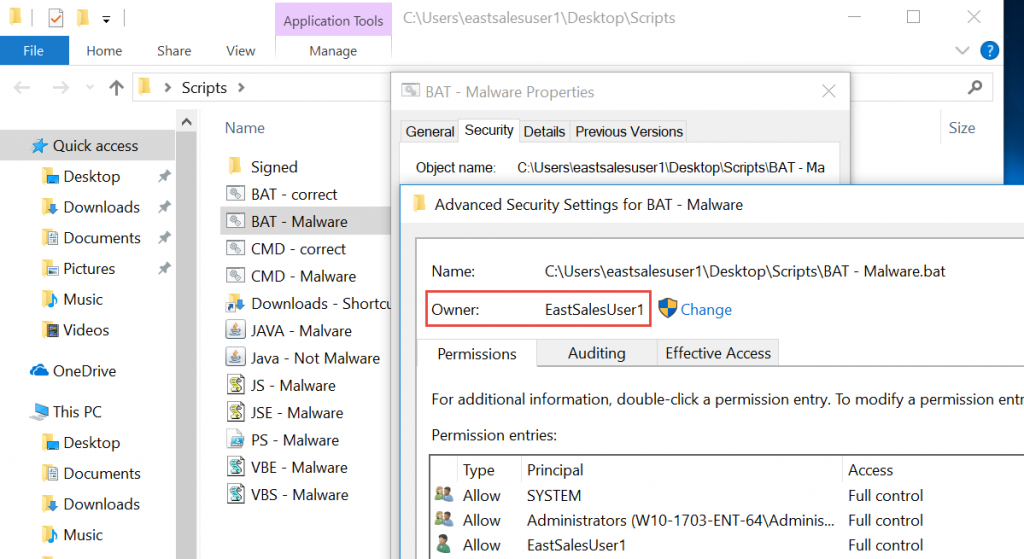The image size is (1024, 559).
Task: Close the BAT - Malware Properties dialog
Action: 828,91
